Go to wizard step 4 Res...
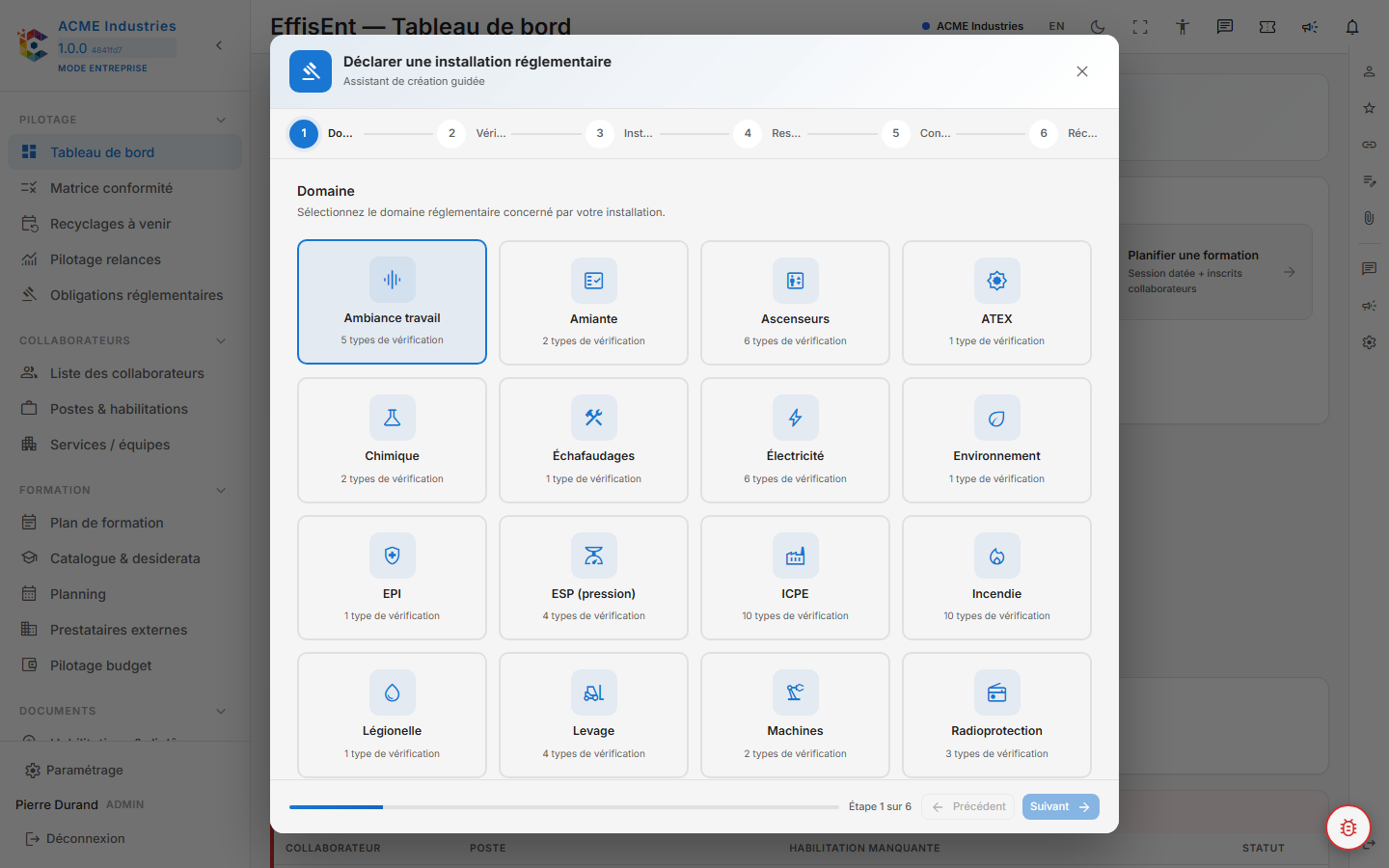The width and height of the screenshot is (1389, 868). coord(767,133)
